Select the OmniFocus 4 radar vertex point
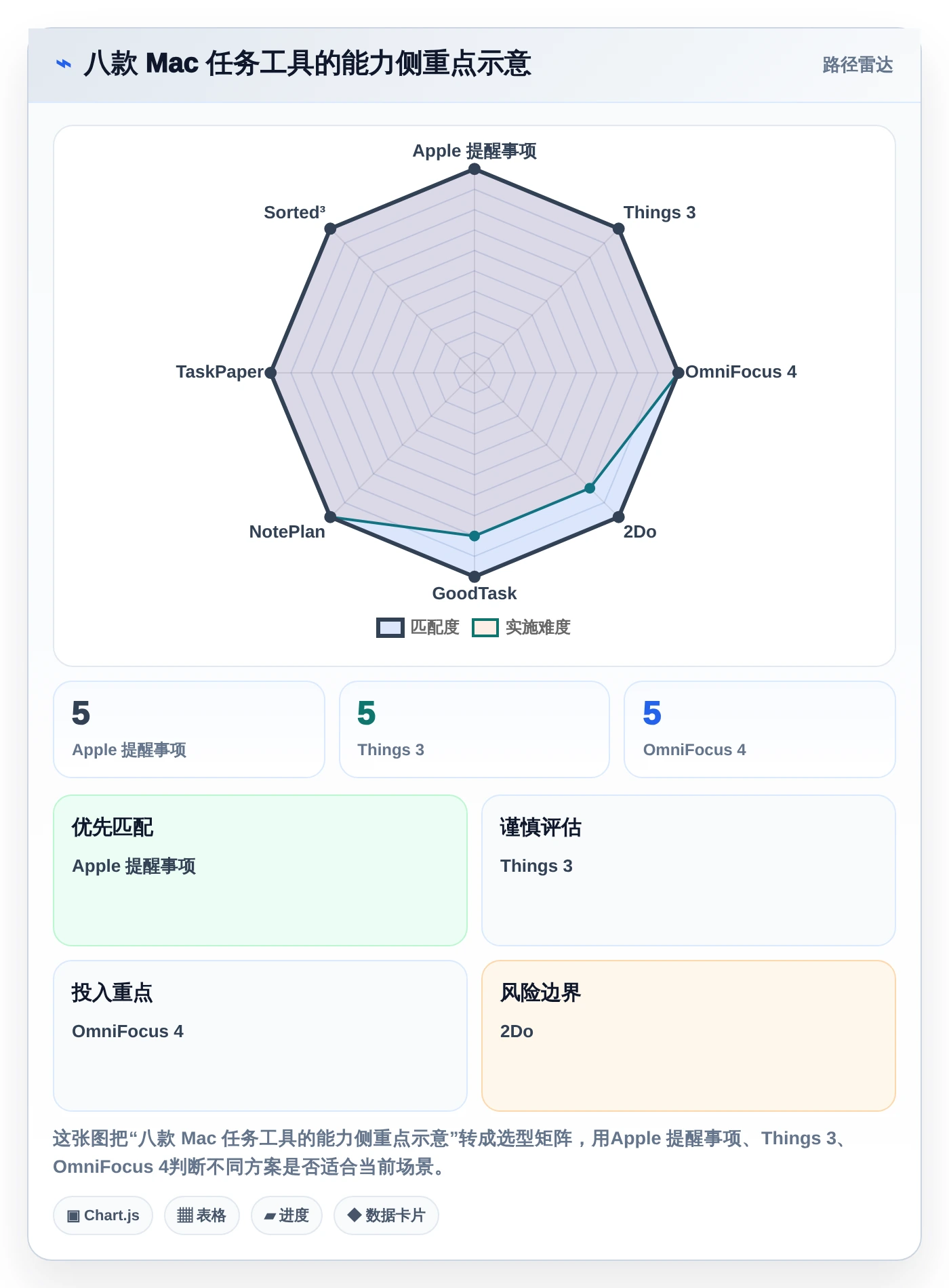Viewport: 949px width, 1288px height. click(x=678, y=373)
